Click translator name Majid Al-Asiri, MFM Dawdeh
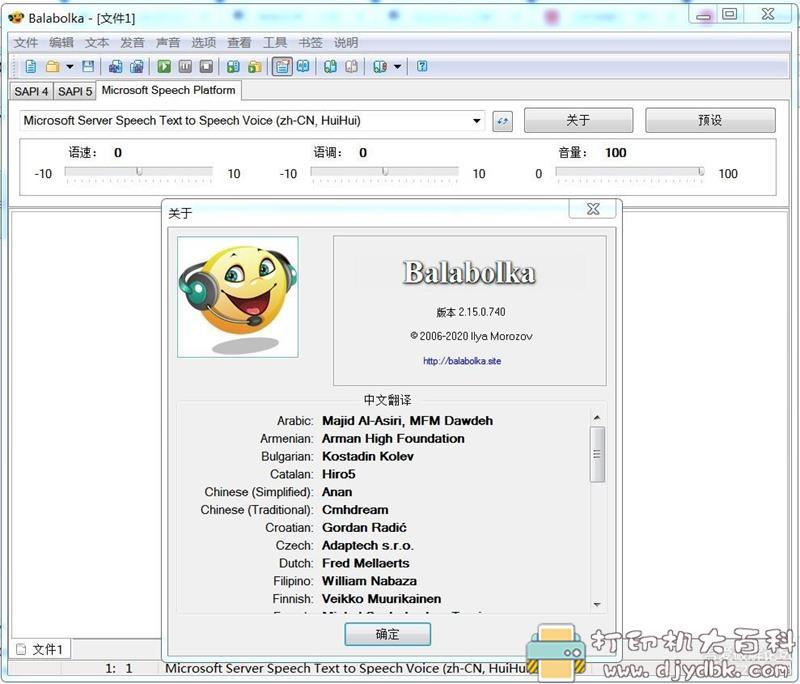The image size is (800, 684). 408,421
